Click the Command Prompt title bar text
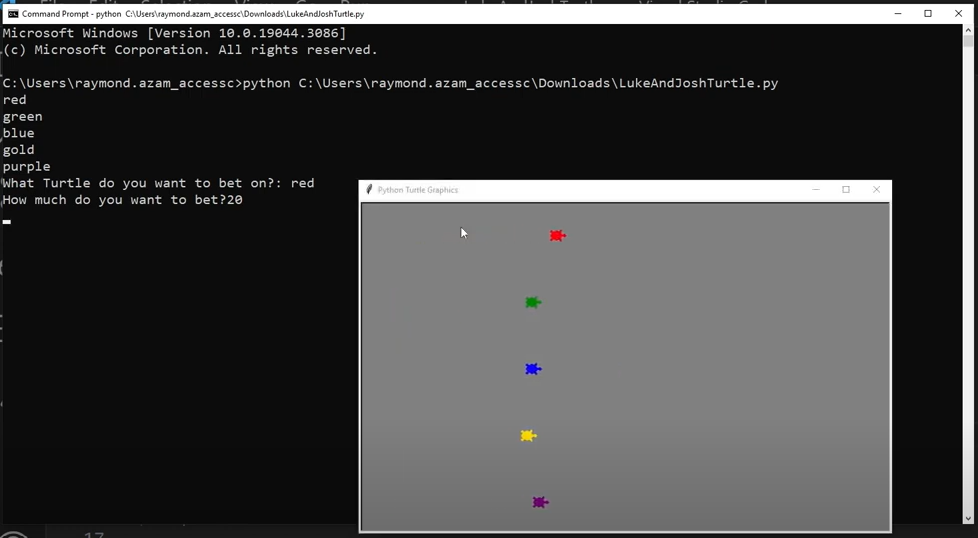Image resolution: width=978 pixels, height=538 pixels. click(192, 14)
